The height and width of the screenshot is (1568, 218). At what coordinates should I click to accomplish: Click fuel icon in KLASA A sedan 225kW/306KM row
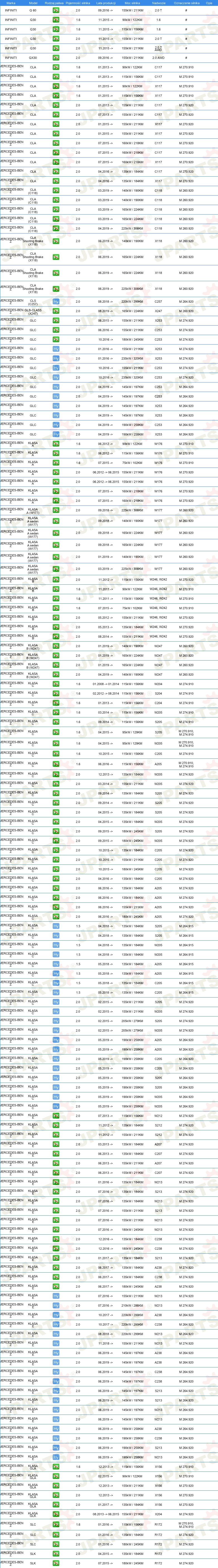click(56, 569)
